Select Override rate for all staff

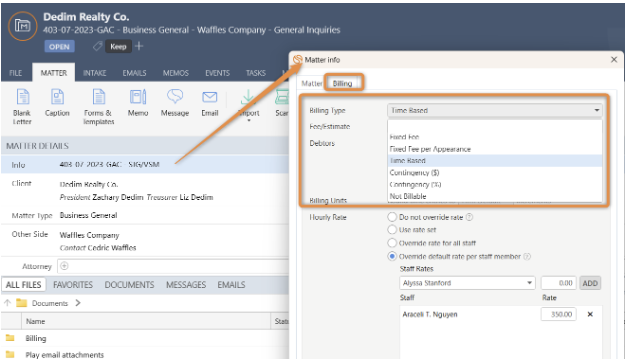[x=392, y=243]
